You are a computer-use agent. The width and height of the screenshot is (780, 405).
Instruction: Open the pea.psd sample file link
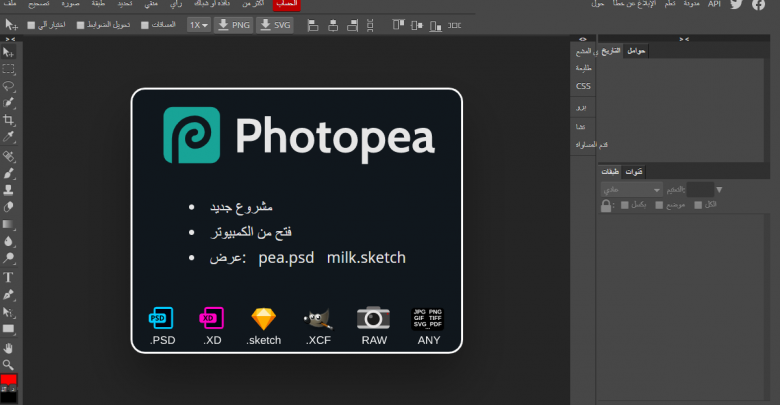286,257
